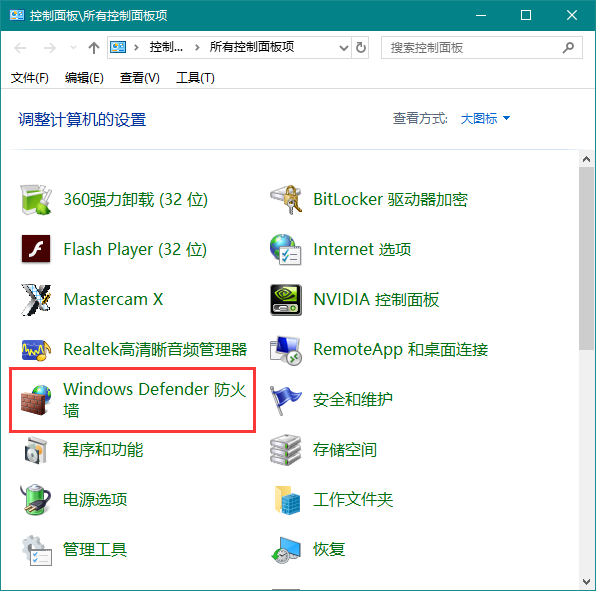
Task: Click BitLocker 驱动器加密 link
Action: (x=390, y=200)
